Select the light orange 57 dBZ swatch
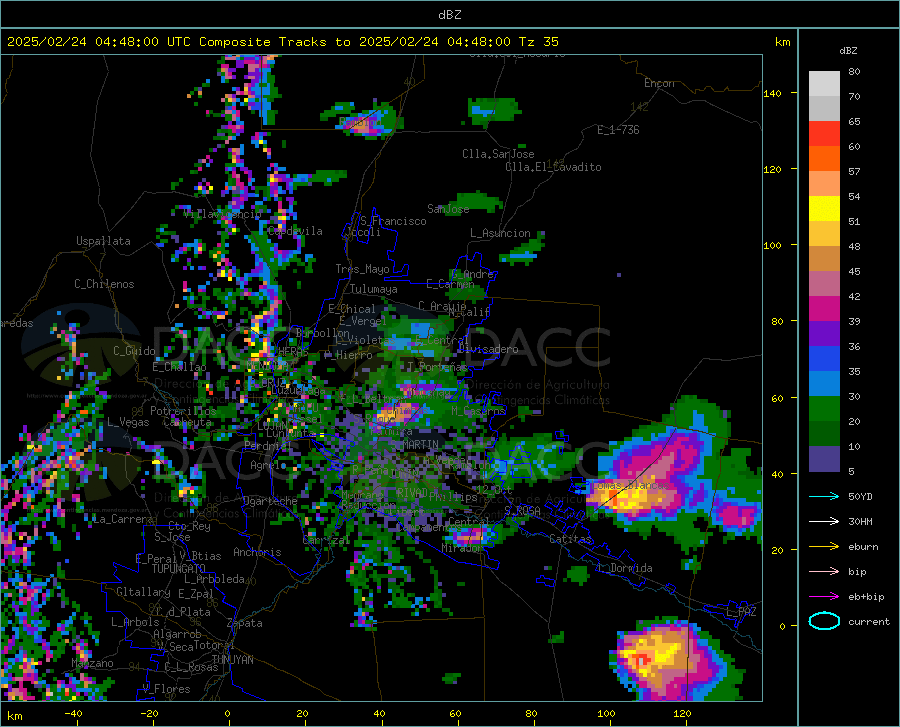 pos(824,184)
